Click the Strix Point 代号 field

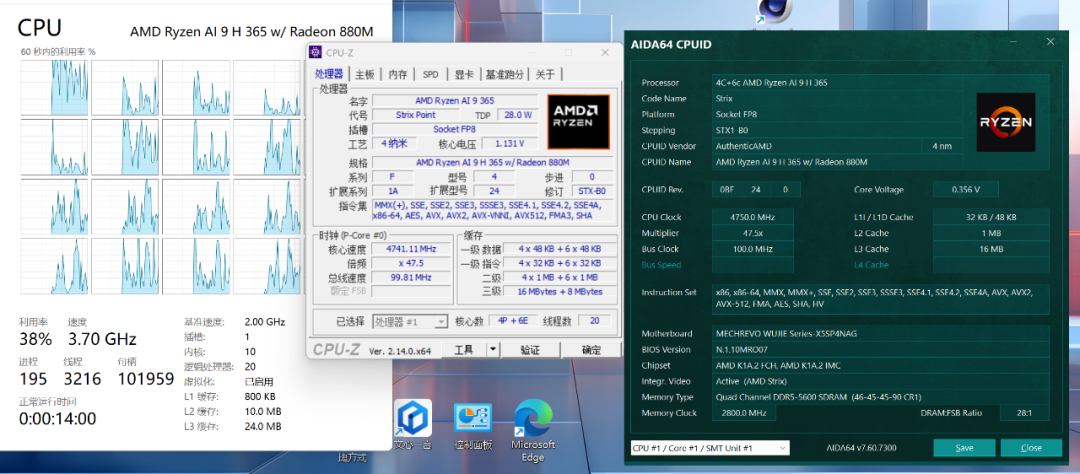pos(415,115)
